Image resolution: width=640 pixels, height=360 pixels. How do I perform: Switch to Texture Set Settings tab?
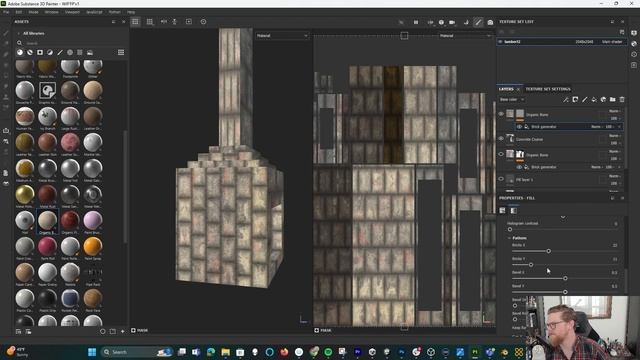coord(547,89)
